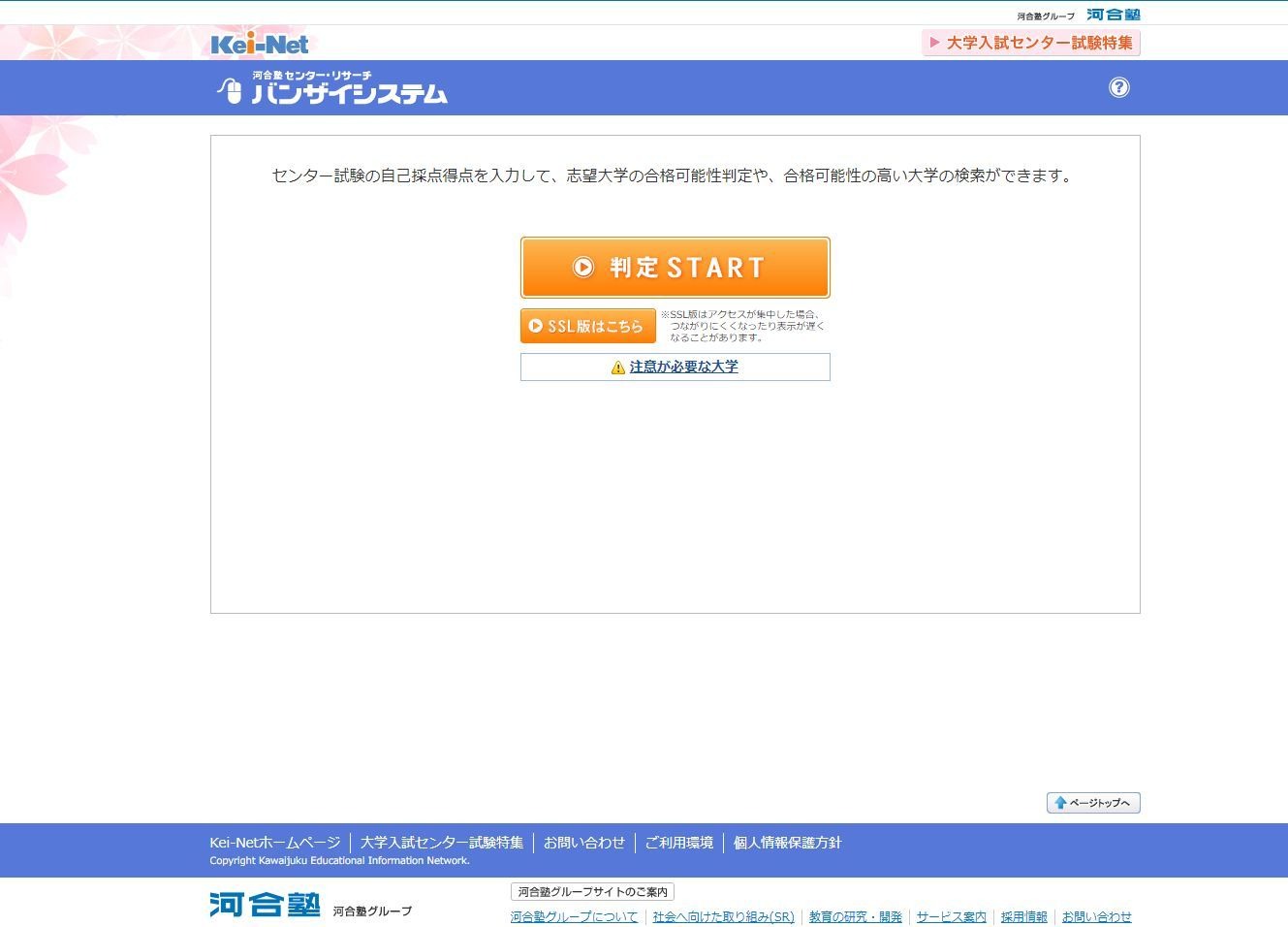Click the 河合塾グループ text at top
1288x927 pixels.
pyautogui.click(x=1046, y=16)
